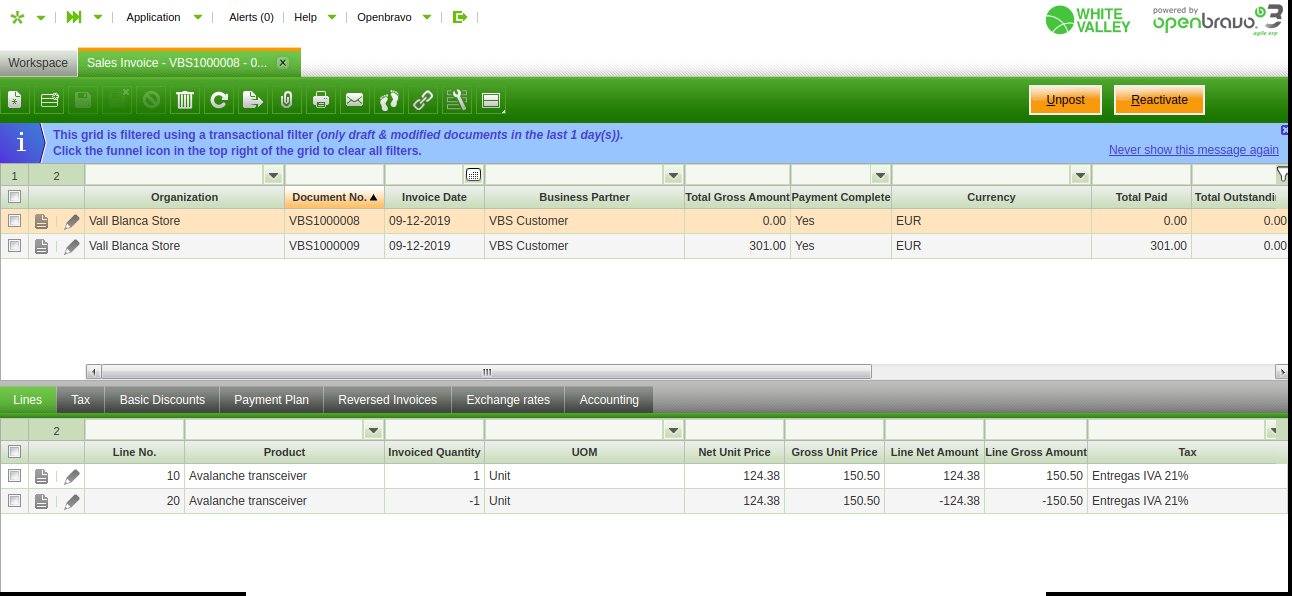
Task: Click the Refresh circular arrow icon
Action: click(219, 100)
